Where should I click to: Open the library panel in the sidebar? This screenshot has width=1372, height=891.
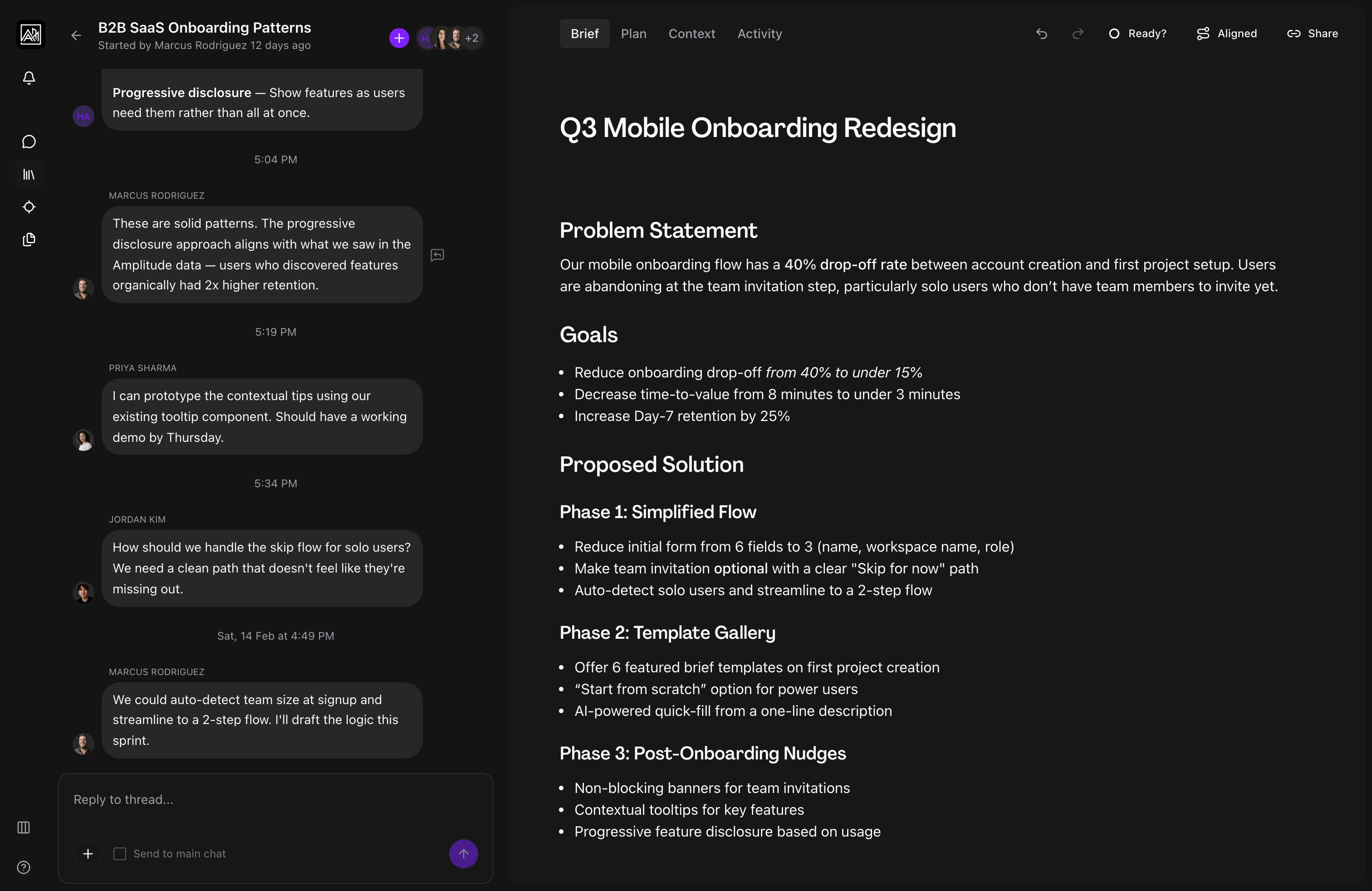click(28, 175)
